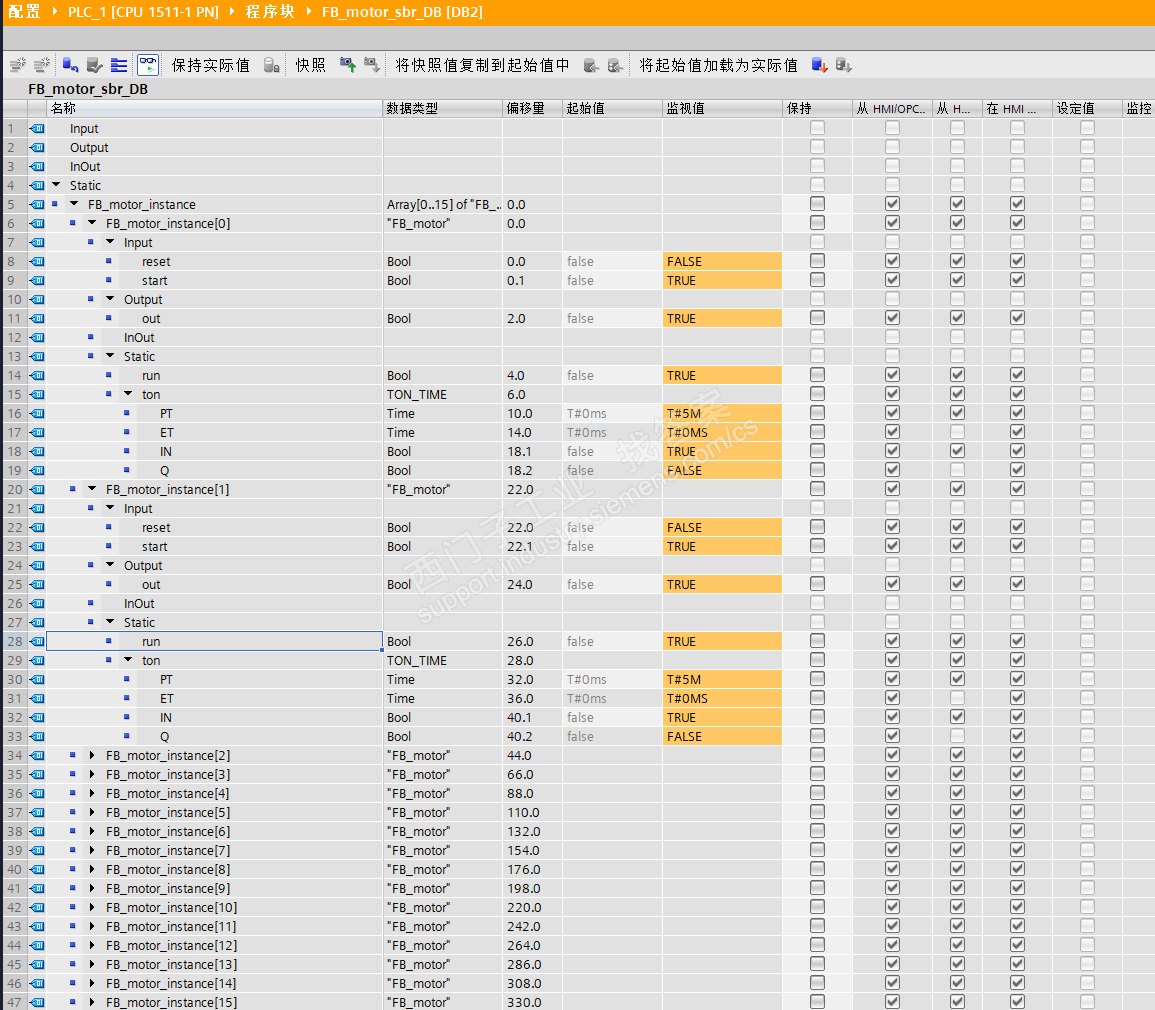
Task: Collapse the top-level Static section
Action: pyautogui.click(x=56, y=186)
